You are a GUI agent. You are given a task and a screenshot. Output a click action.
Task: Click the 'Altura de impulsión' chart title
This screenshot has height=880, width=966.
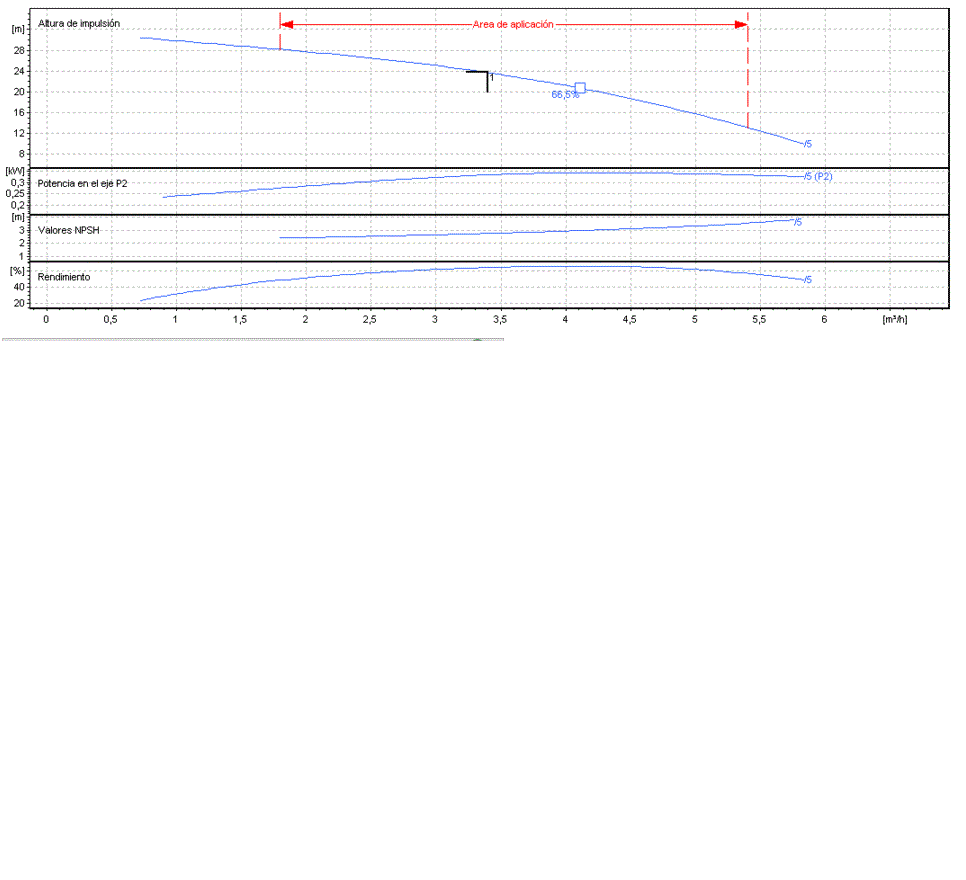click(x=79, y=23)
